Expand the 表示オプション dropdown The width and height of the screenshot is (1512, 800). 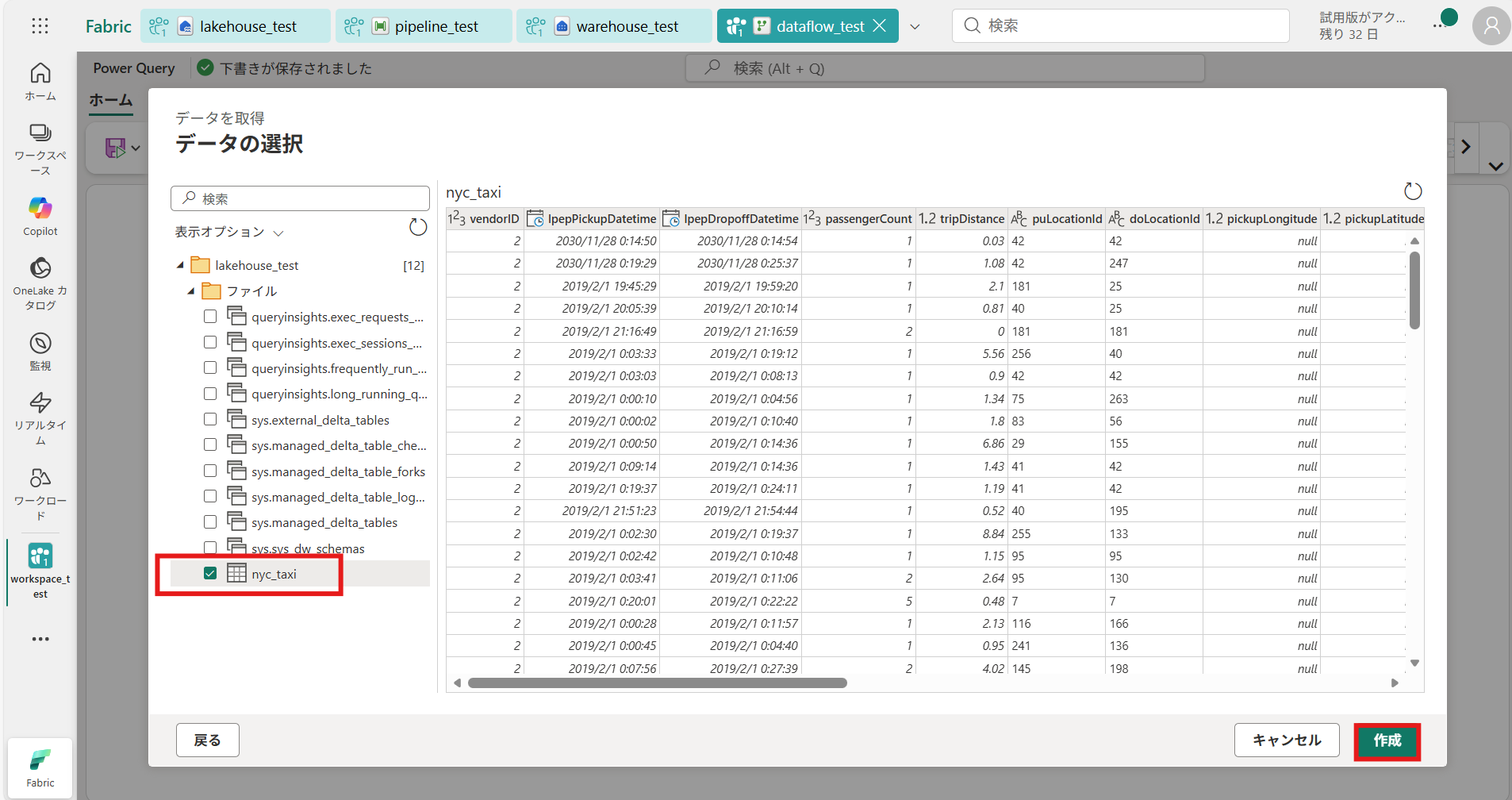(228, 232)
